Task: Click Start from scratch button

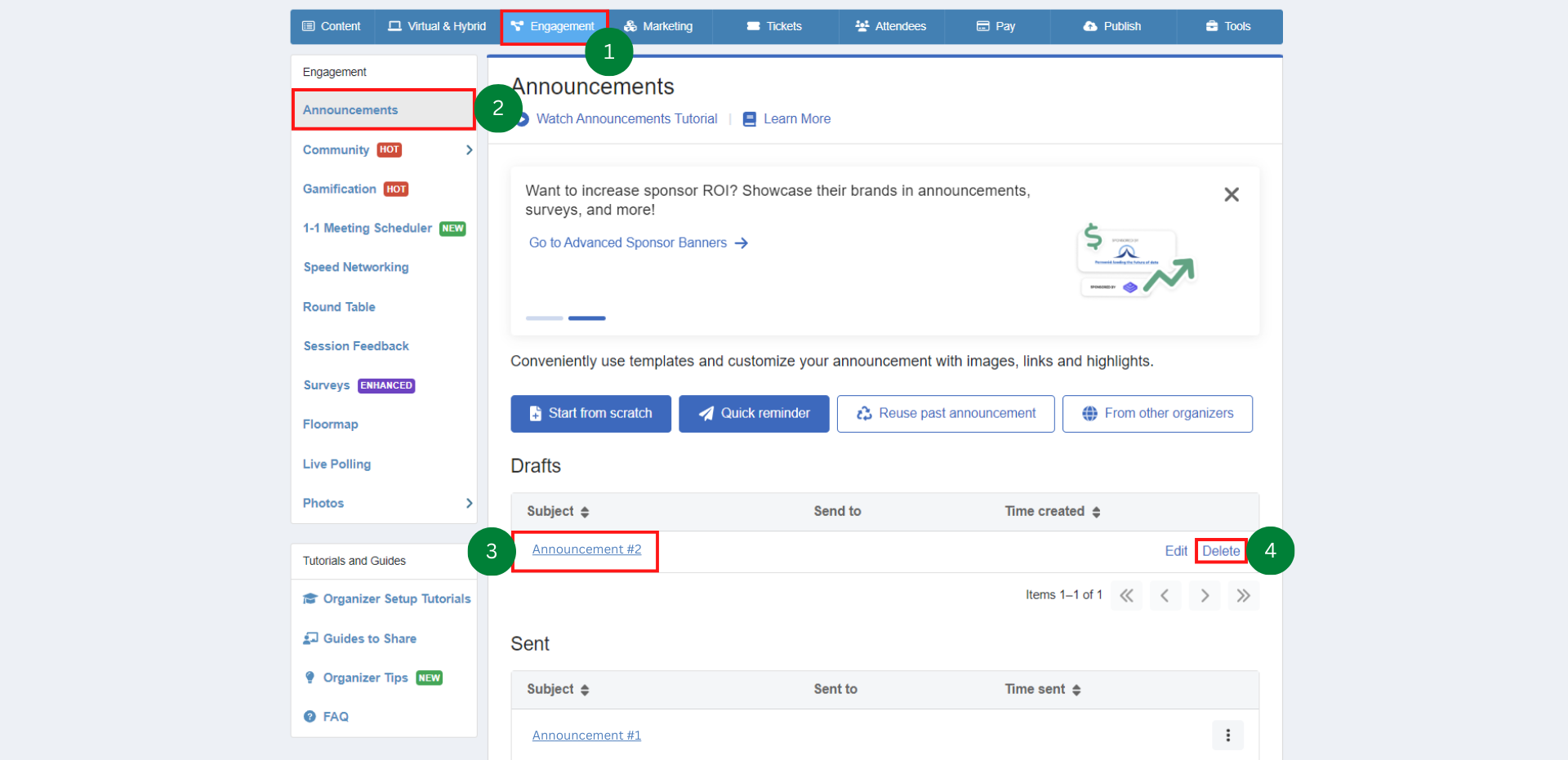Action: (x=591, y=414)
